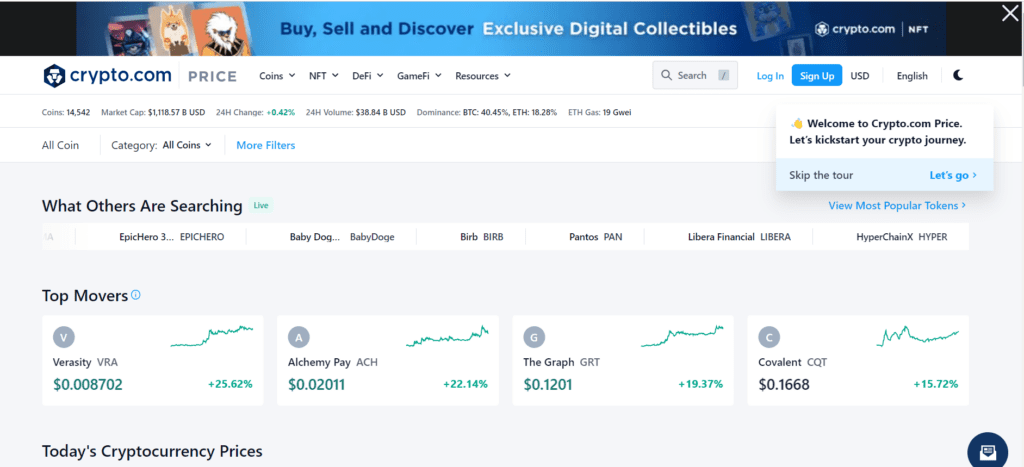The width and height of the screenshot is (1024, 467).
Task: Click the Dominance BTC 40.45% stat
Action: (x=487, y=112)
